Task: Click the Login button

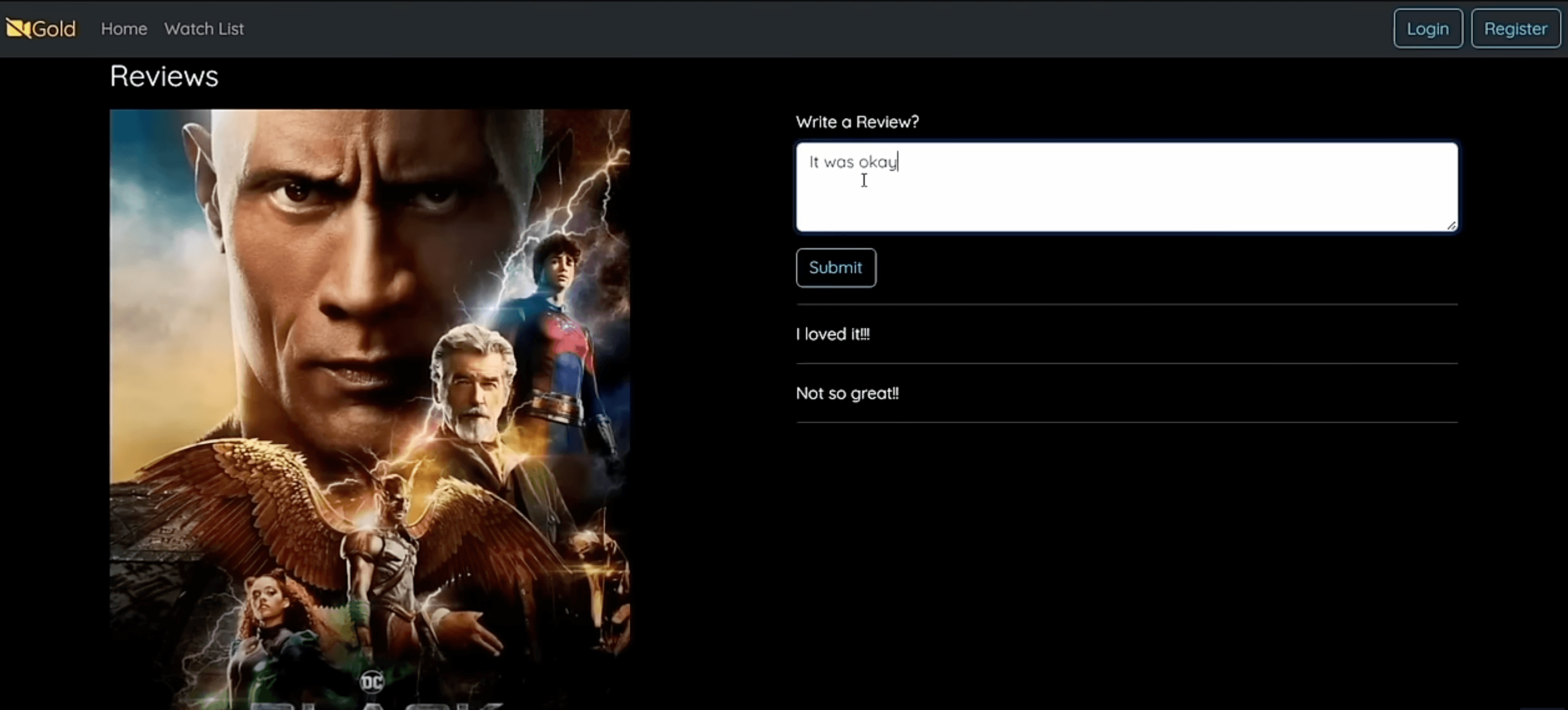Action: (1428, 29)
